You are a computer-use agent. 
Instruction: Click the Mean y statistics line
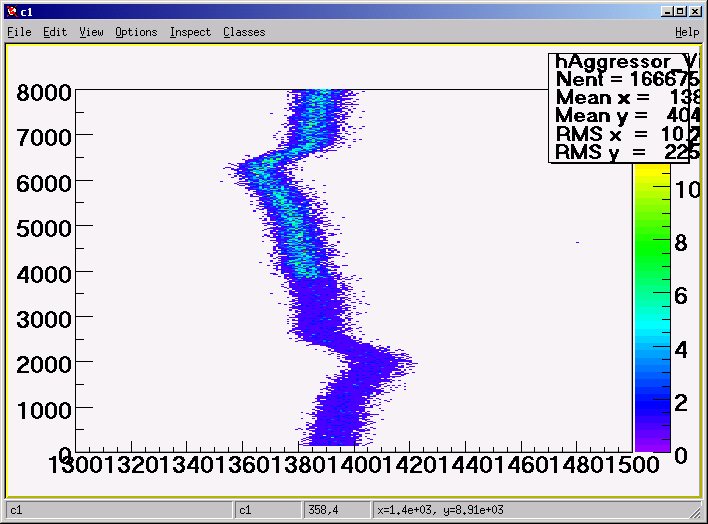[627, 116]
